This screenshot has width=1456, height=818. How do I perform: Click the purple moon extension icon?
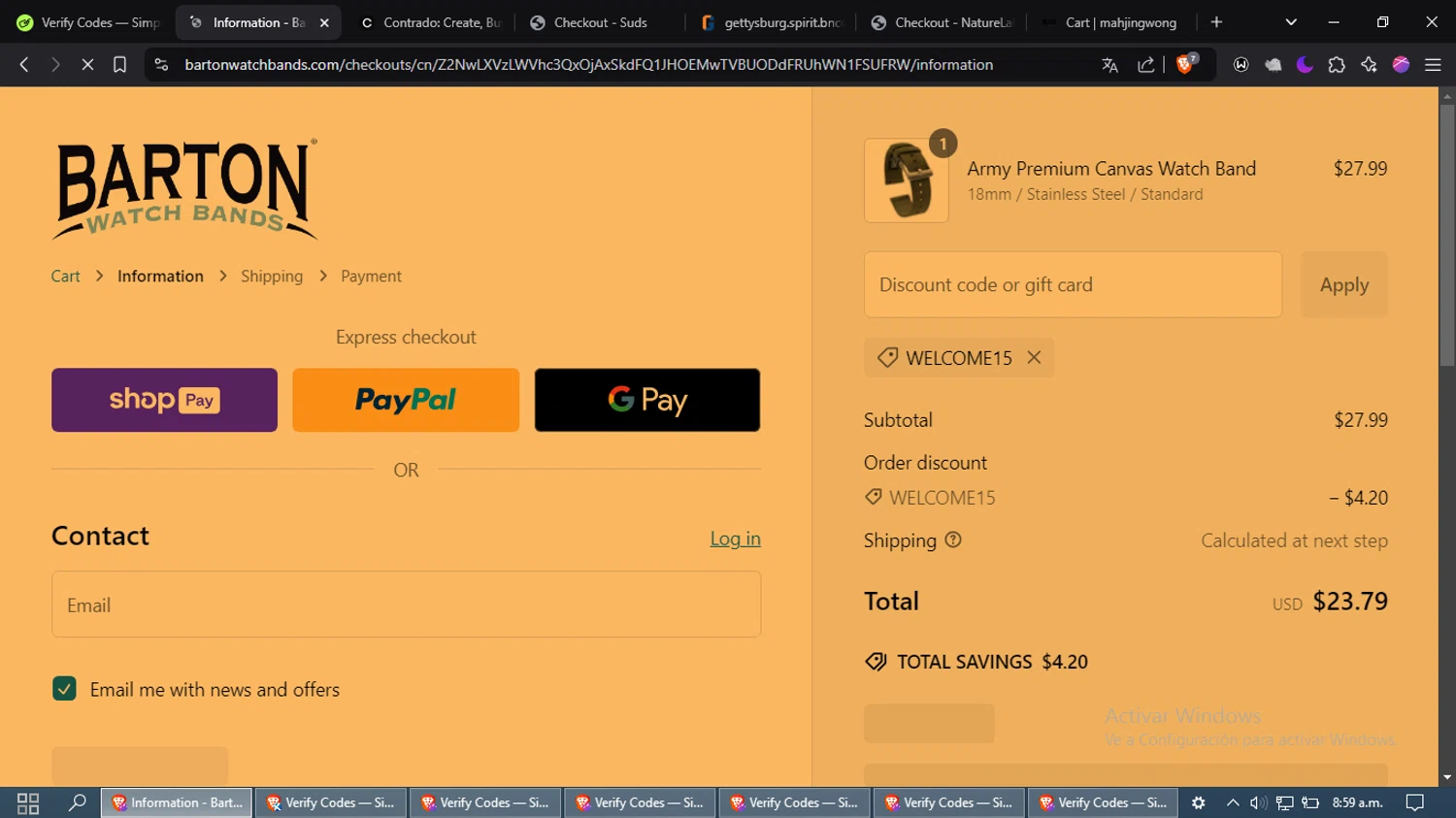[x=1305, y=65]
